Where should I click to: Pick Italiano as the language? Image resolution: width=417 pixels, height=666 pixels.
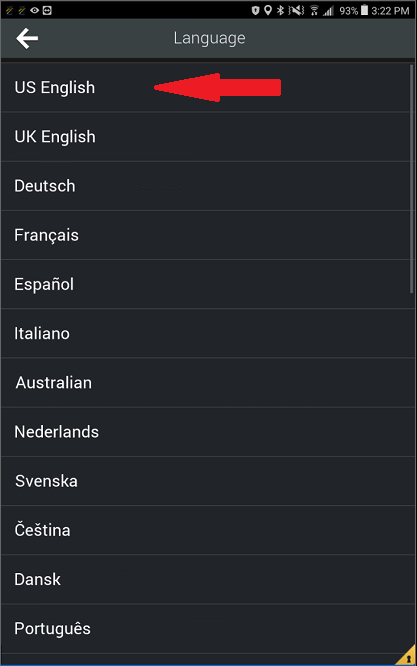pos(207,333)
